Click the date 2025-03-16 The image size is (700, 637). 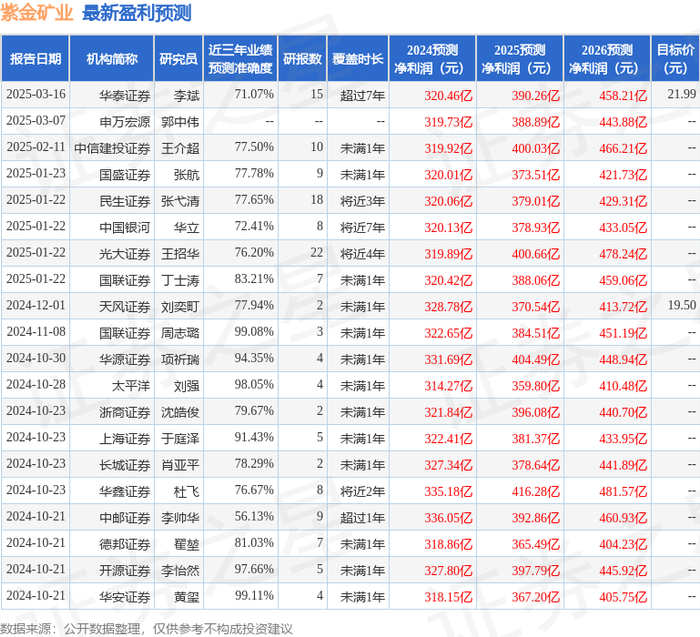(36, 94)
